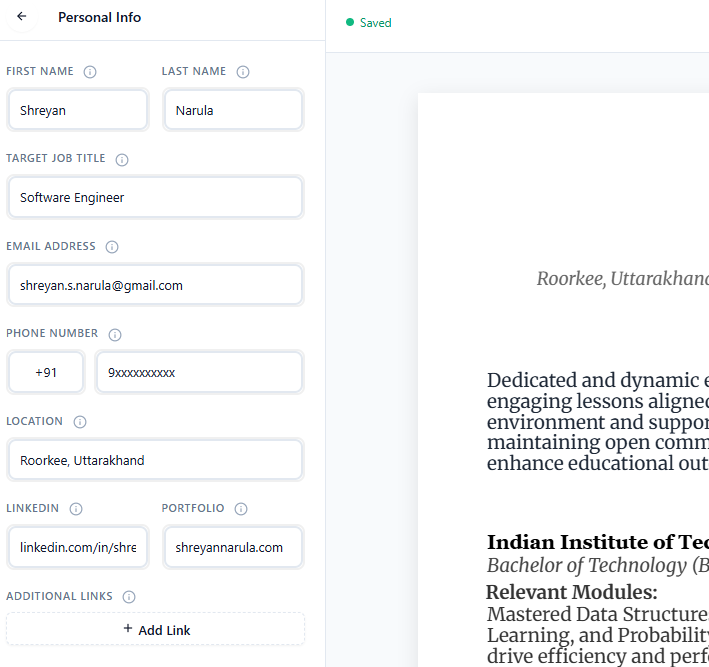Focus the Last Name field containing Narula
The image size is (709, 667).
(233, 110)
